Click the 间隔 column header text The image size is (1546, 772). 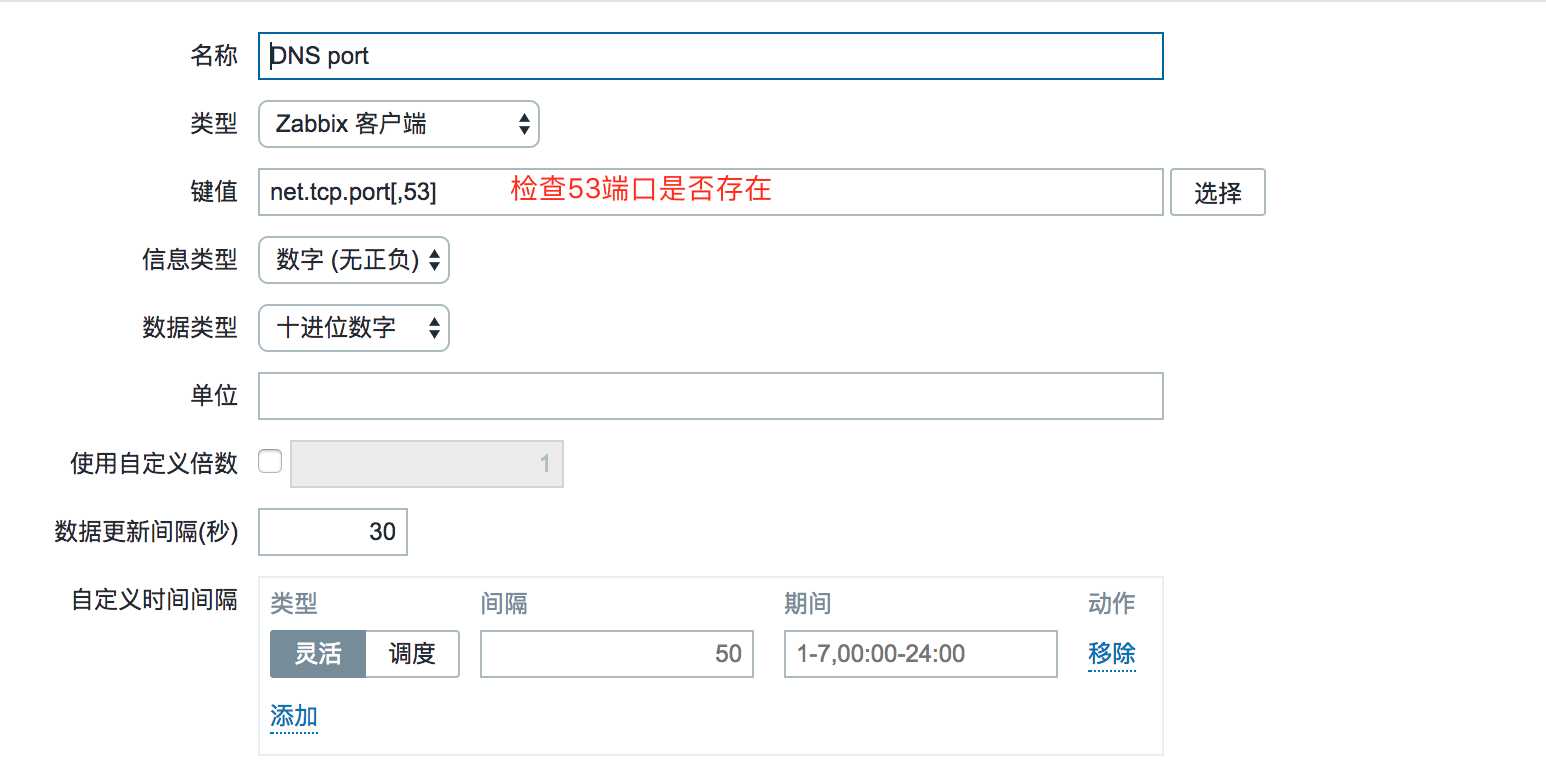pyautogui.click(x=504, y=604)
